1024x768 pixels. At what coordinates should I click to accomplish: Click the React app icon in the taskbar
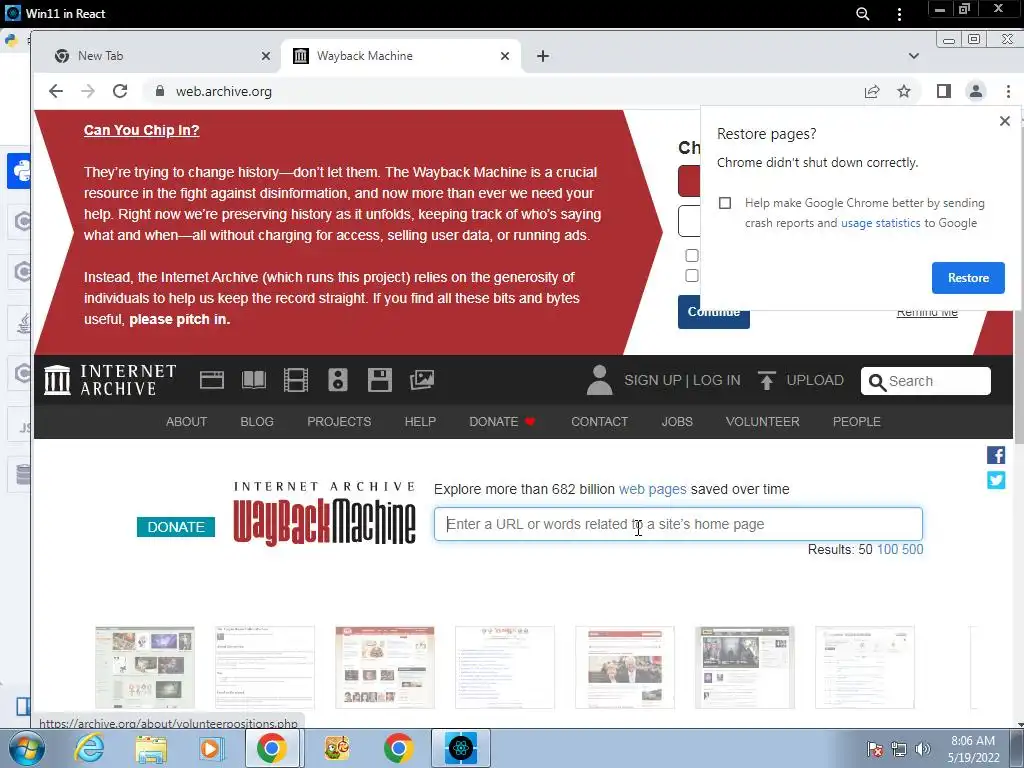460,748
